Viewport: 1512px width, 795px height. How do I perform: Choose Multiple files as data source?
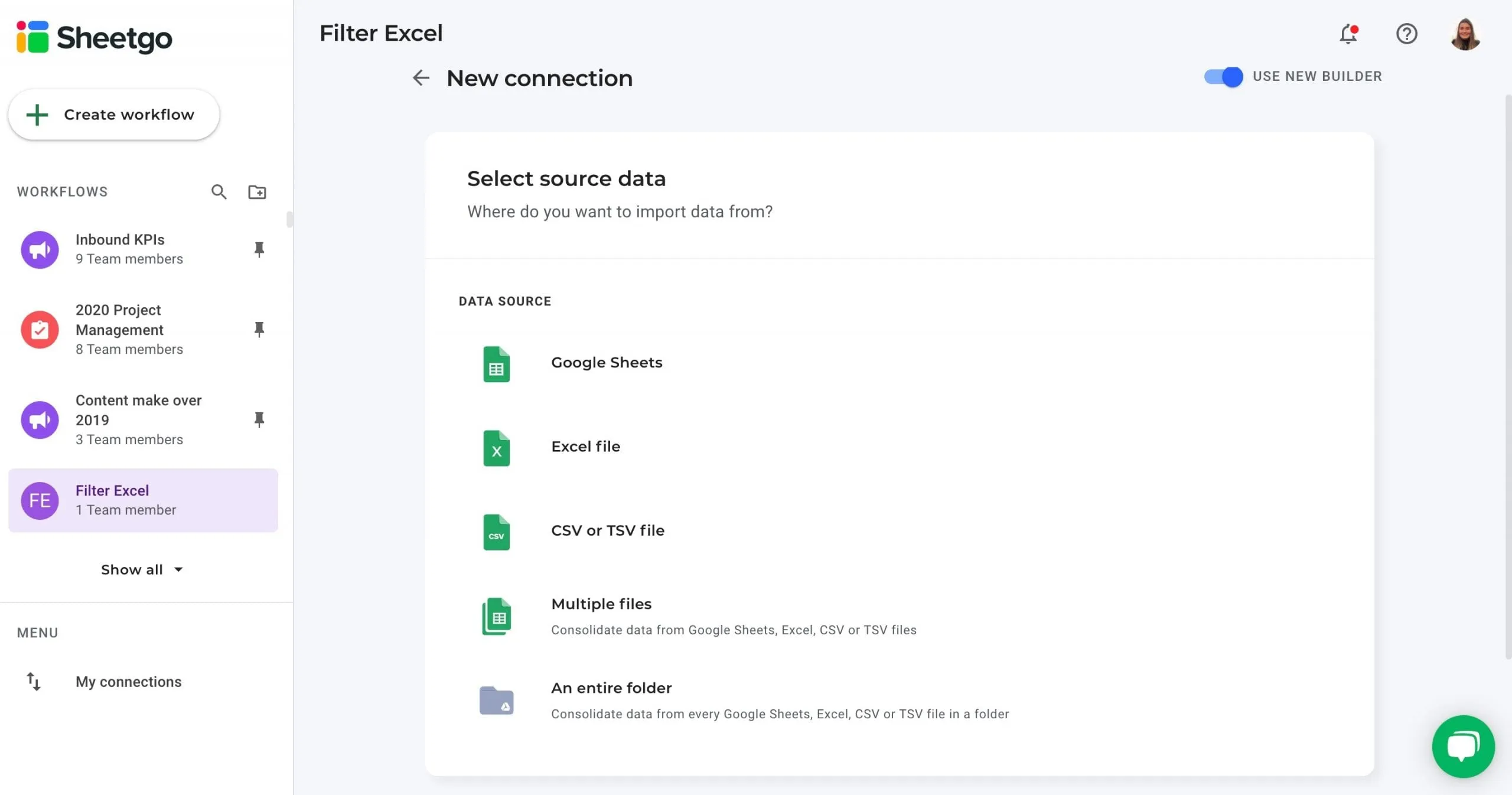click(899, 616)
